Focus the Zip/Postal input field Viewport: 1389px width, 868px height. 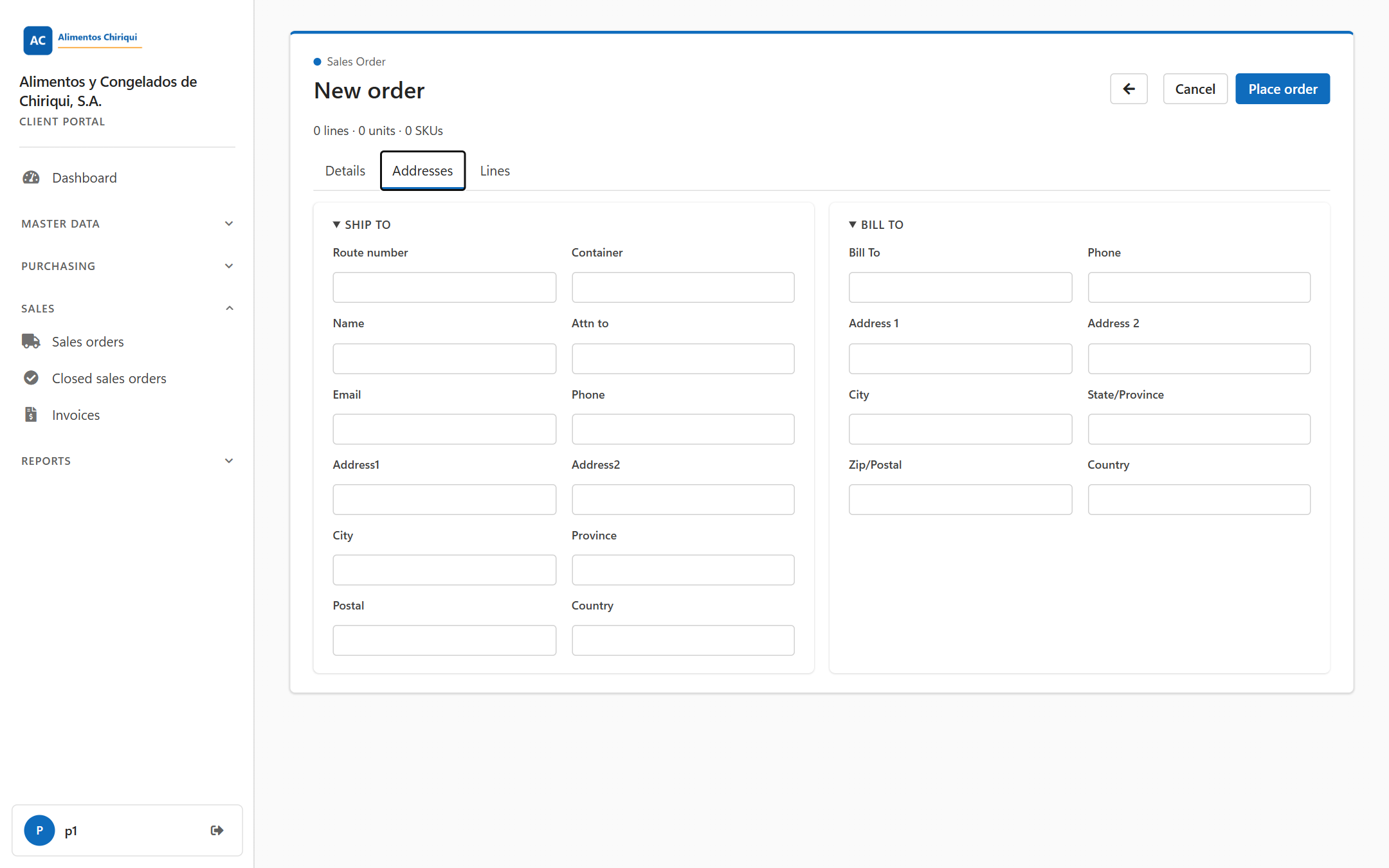960,500
